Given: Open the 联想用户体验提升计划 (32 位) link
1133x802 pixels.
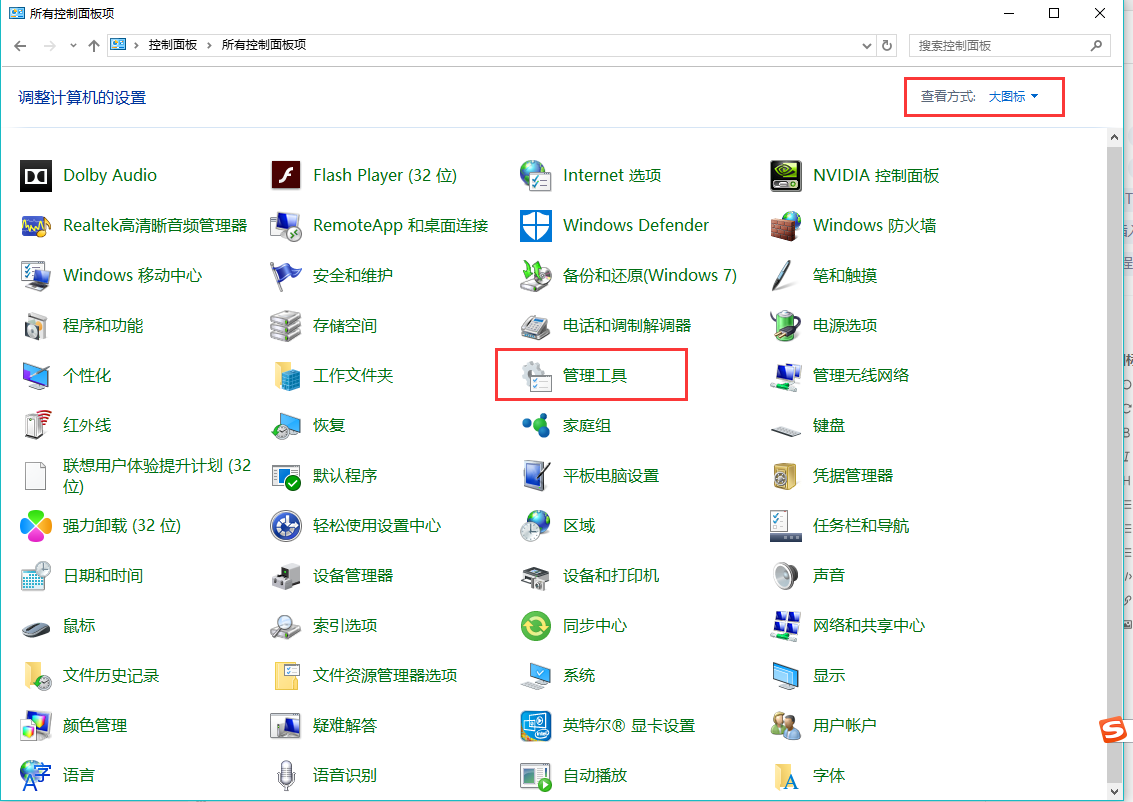Looking at the screenshot, I should (x=157, y=475).
